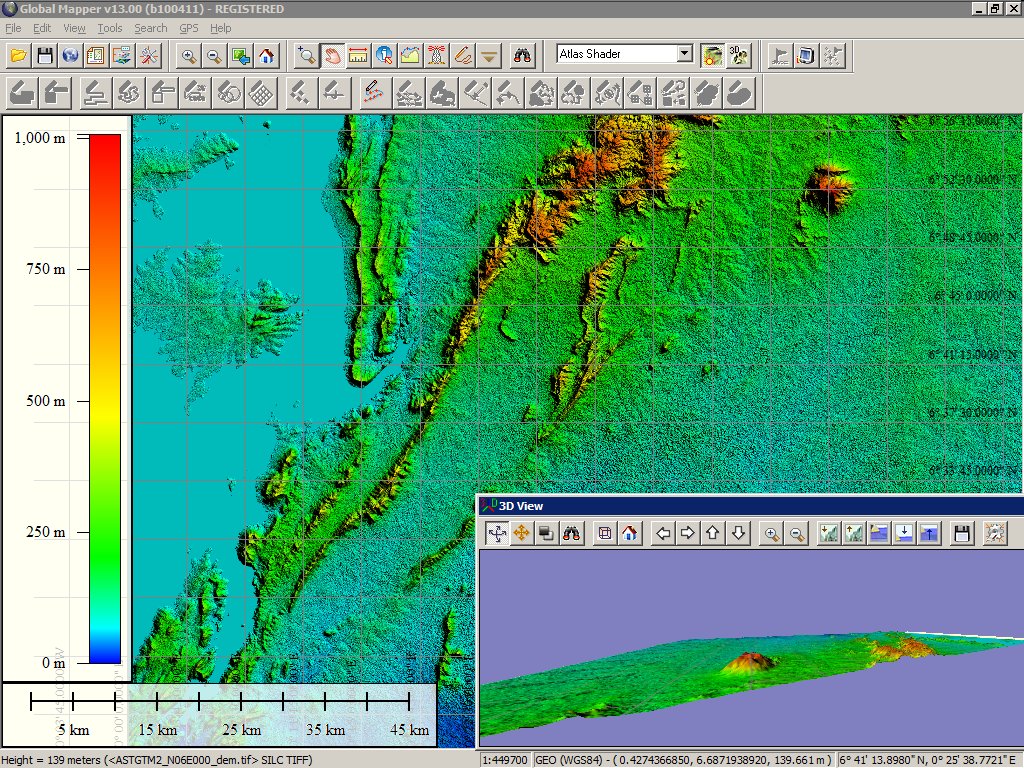Click the volcano peak in the 3D view
1024x768 pixels.
[x=749, y=658]
